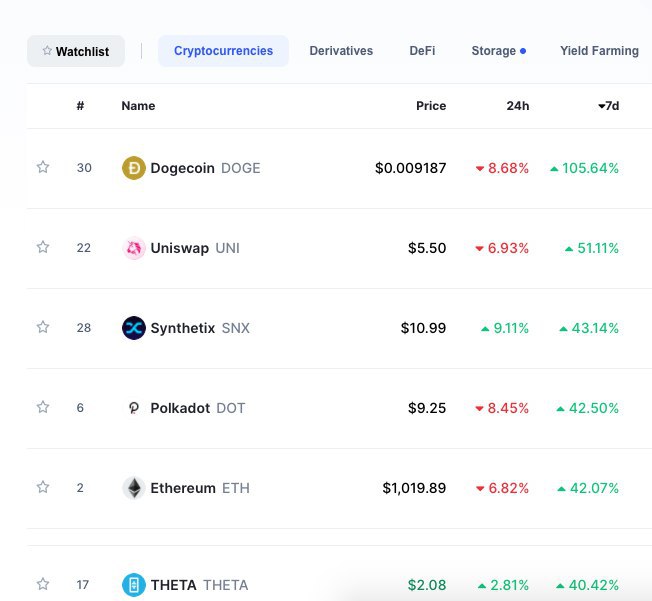Click the Dogecoin coin logo
This screenshot has height=601, width=652.
click(133, 168)
